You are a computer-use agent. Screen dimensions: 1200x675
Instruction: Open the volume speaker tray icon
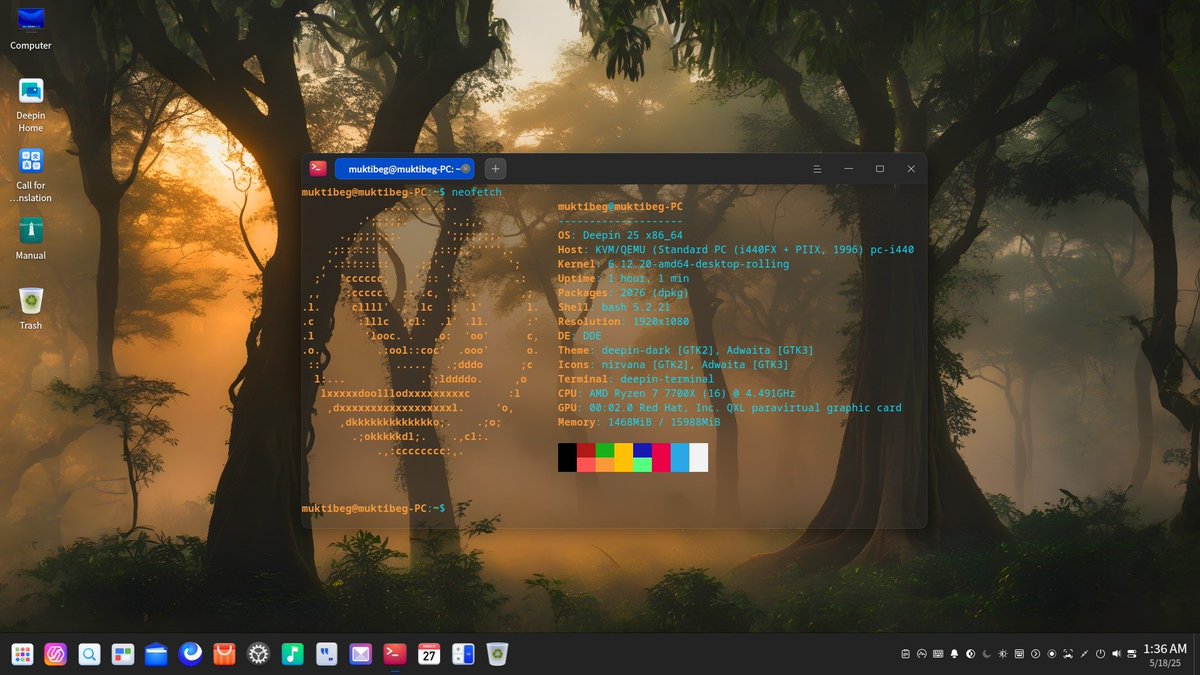click(1116, 654)
